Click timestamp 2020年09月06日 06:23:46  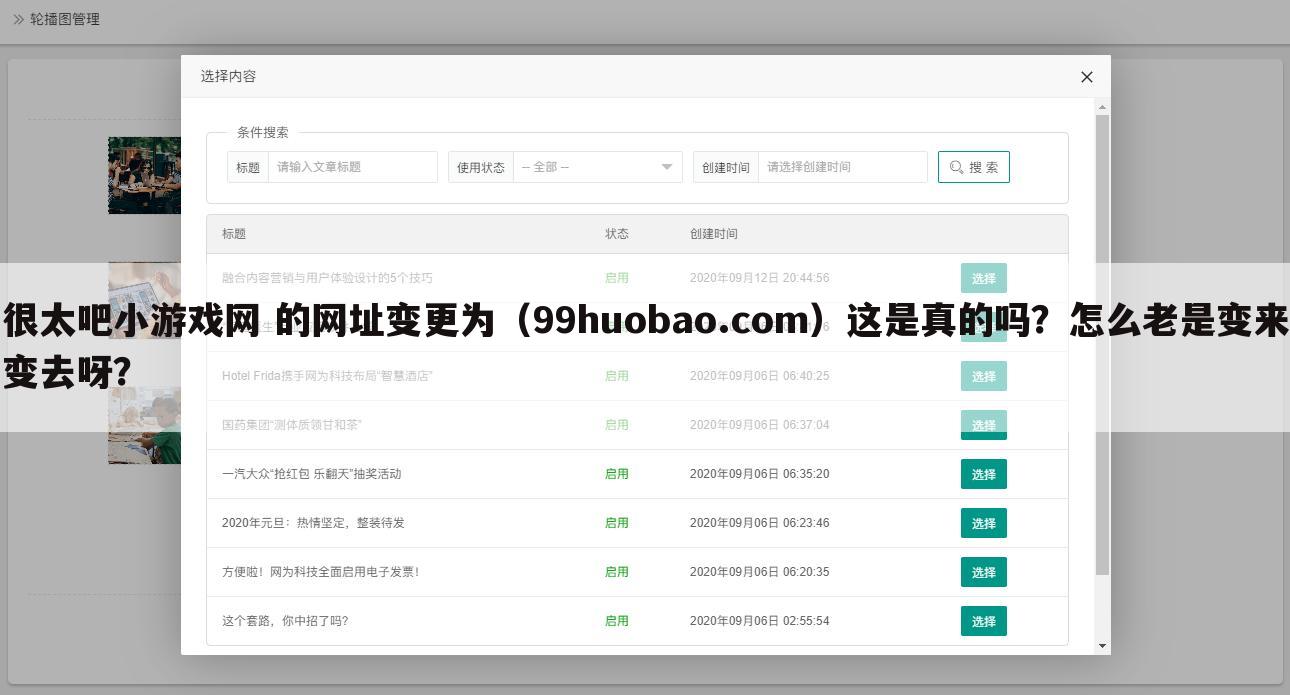(760, 523)
